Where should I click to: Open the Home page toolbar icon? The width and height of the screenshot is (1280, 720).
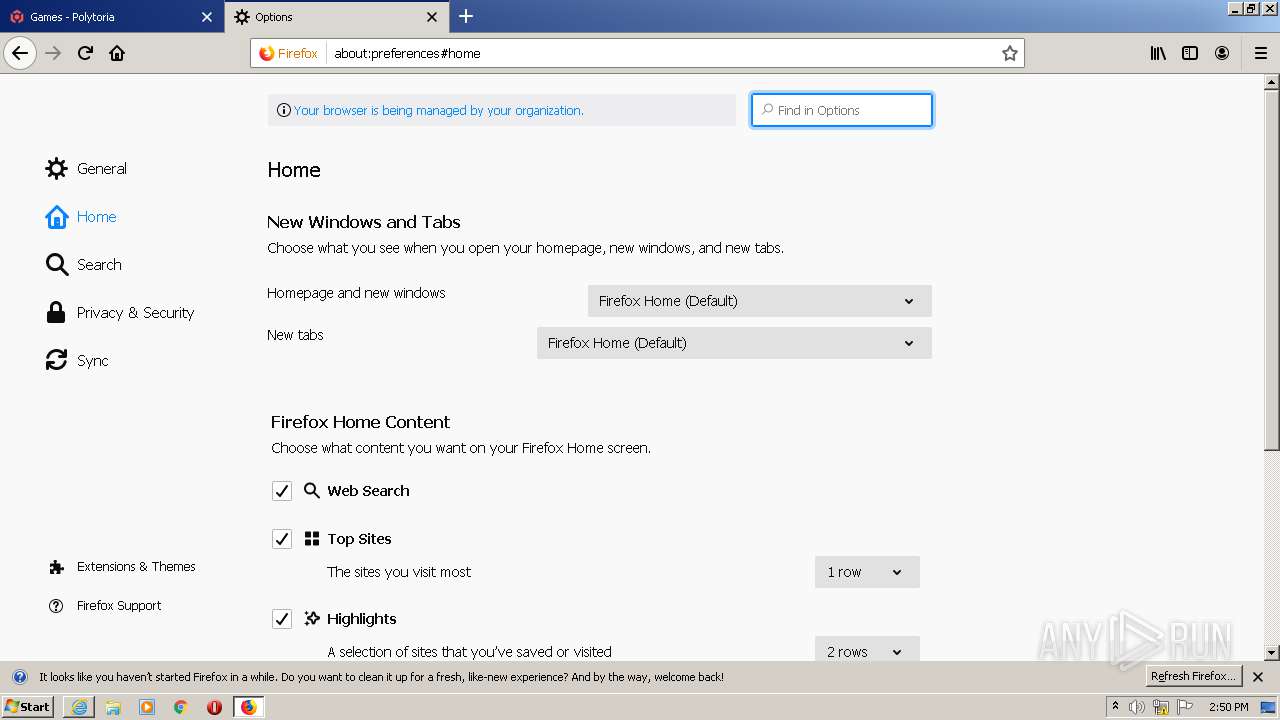117,53
